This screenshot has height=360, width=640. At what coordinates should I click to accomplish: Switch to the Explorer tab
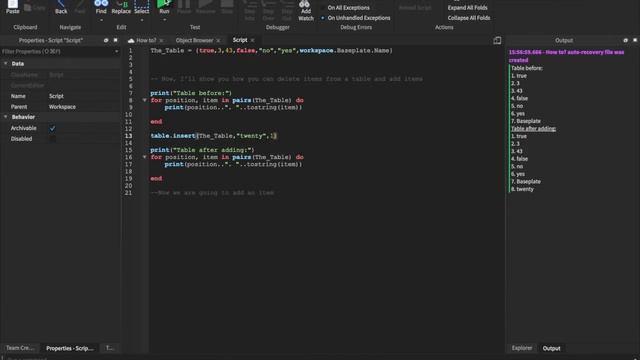[522, 348]
